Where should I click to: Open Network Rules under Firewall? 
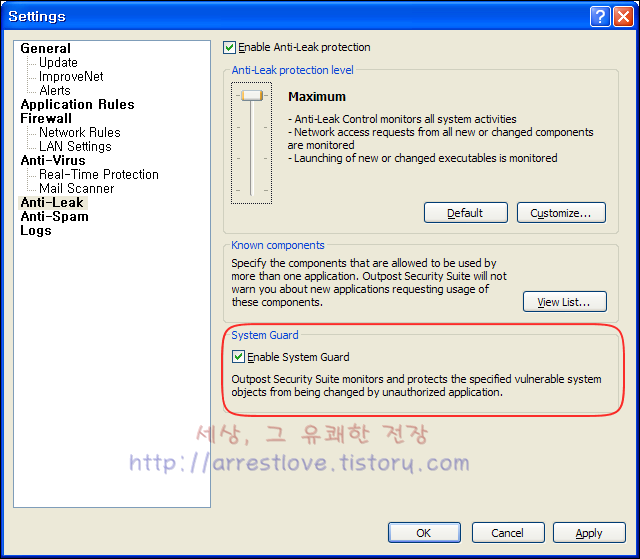tap(80, 132)
